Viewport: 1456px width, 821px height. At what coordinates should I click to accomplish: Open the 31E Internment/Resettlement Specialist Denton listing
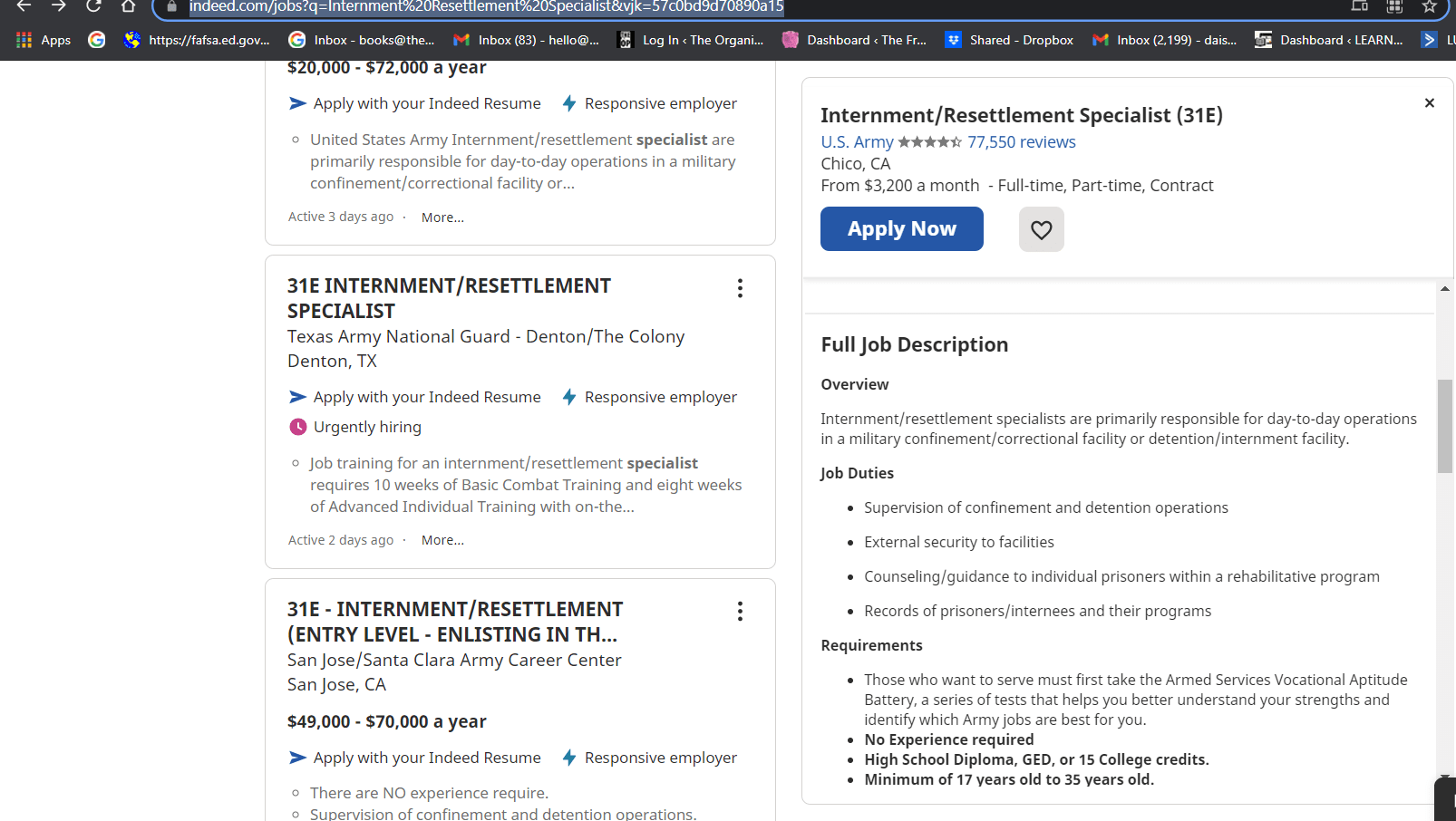[x=449, y=298]
